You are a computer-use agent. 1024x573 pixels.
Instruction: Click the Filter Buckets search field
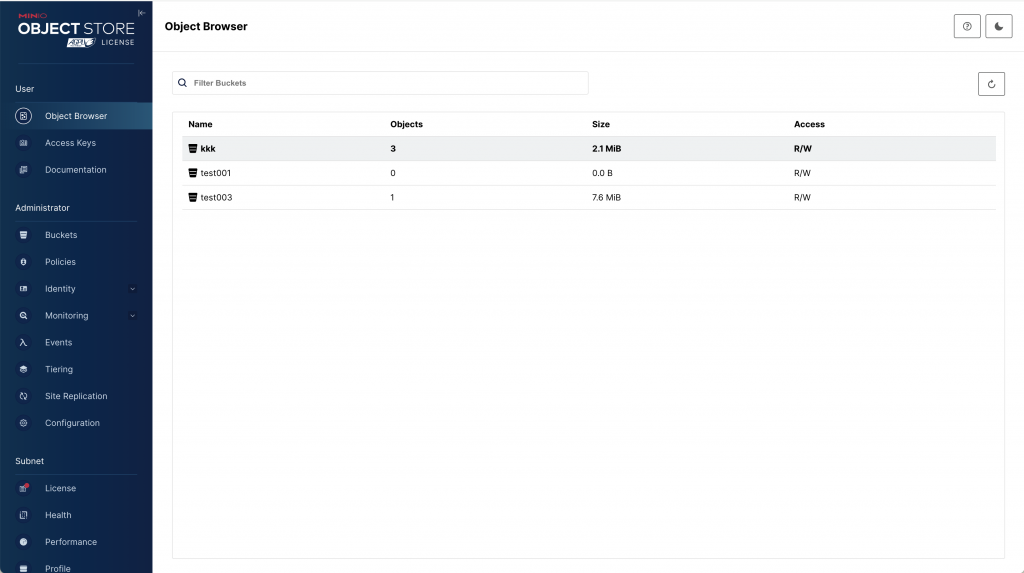tap(385, 83)
